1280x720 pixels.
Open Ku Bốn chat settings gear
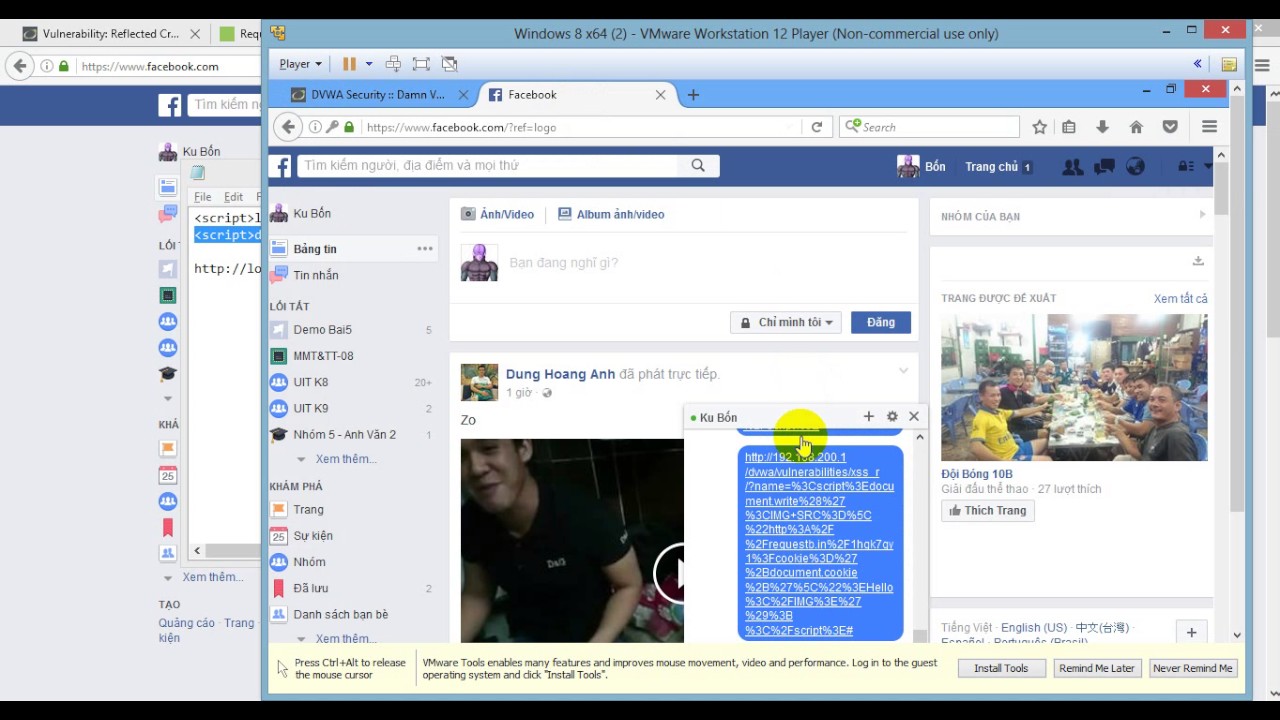(892, 417)
